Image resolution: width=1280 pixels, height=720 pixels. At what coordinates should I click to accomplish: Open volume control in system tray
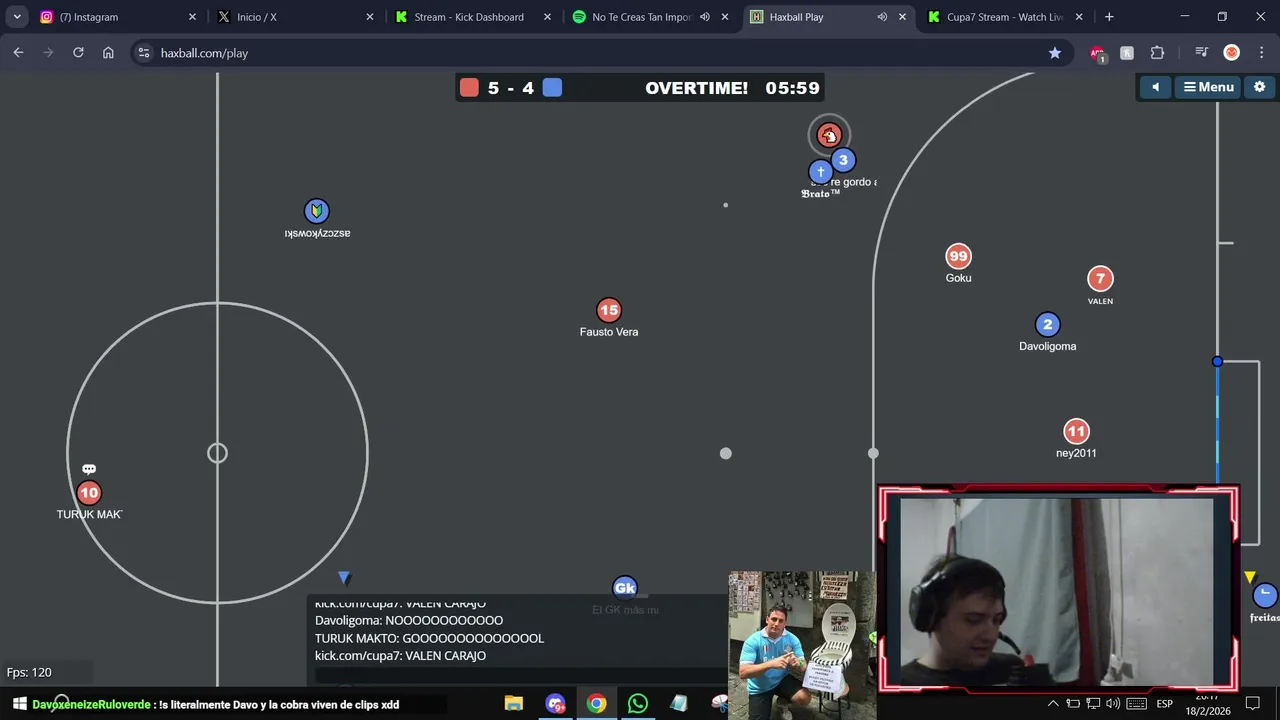point(1112,704)
